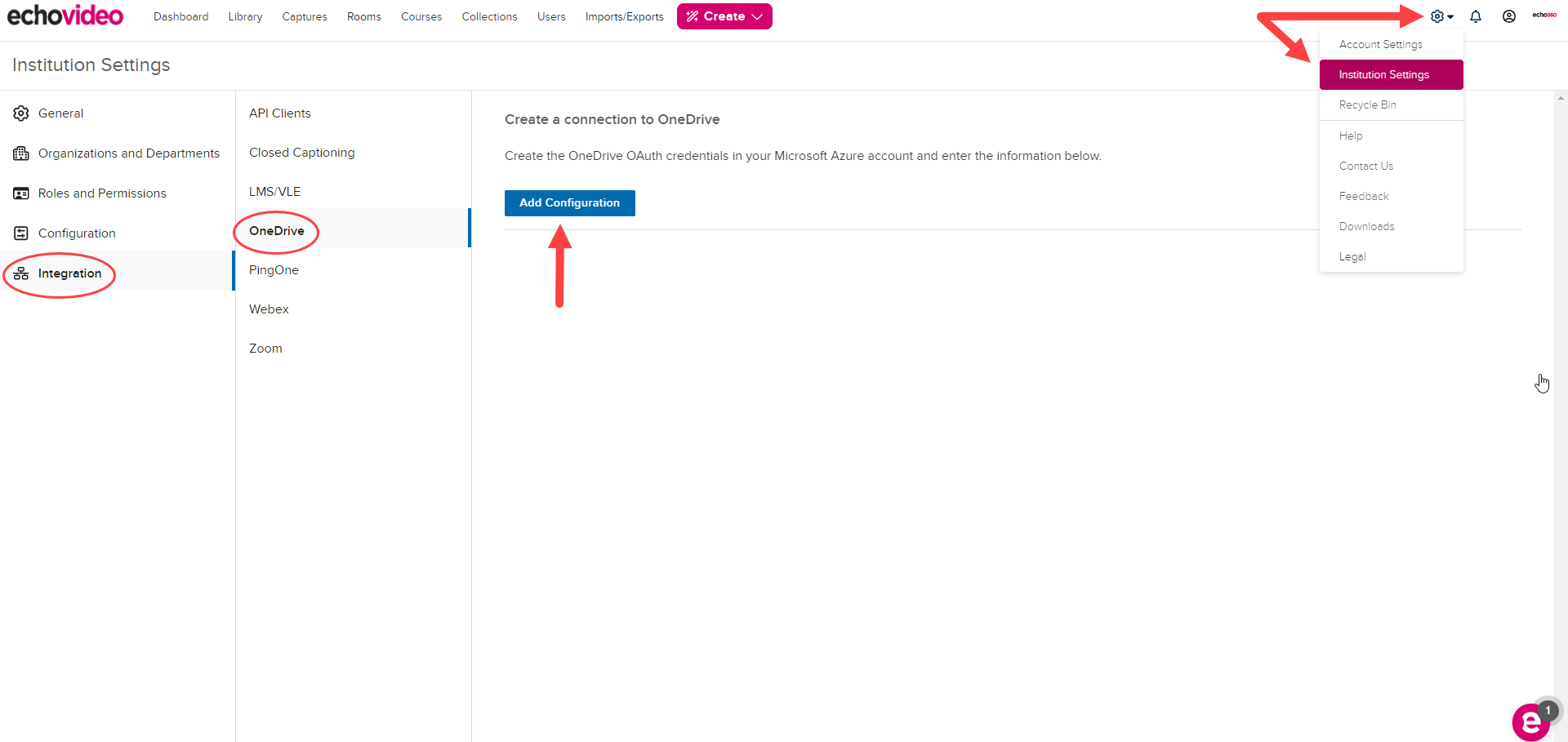Screen dimensions: 1568x742
Task: Open the notifications bell
Action: click(x=1476, y=16)
